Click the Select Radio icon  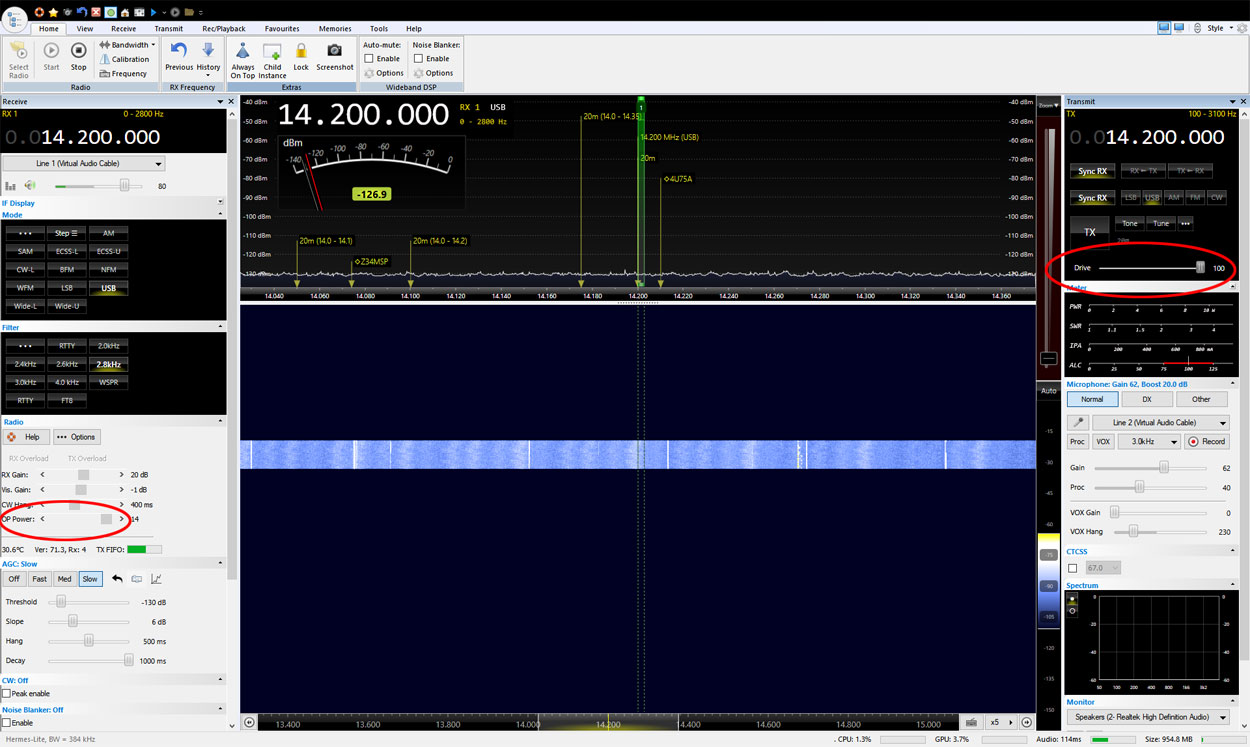[x=19, y=51]
